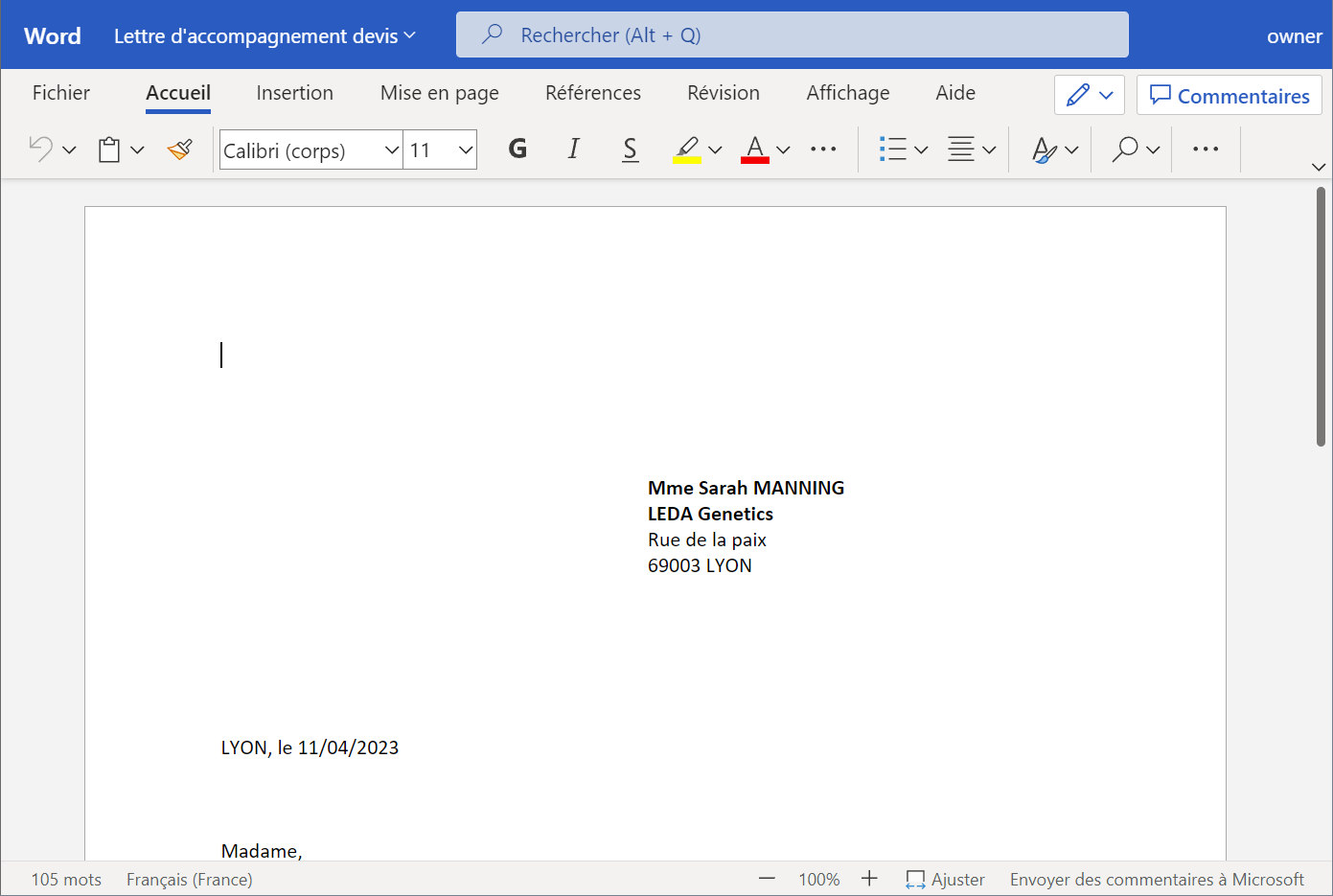Click the zoom in plus icon
Viewport: 1333px width, 896px height.
[869, 879]
